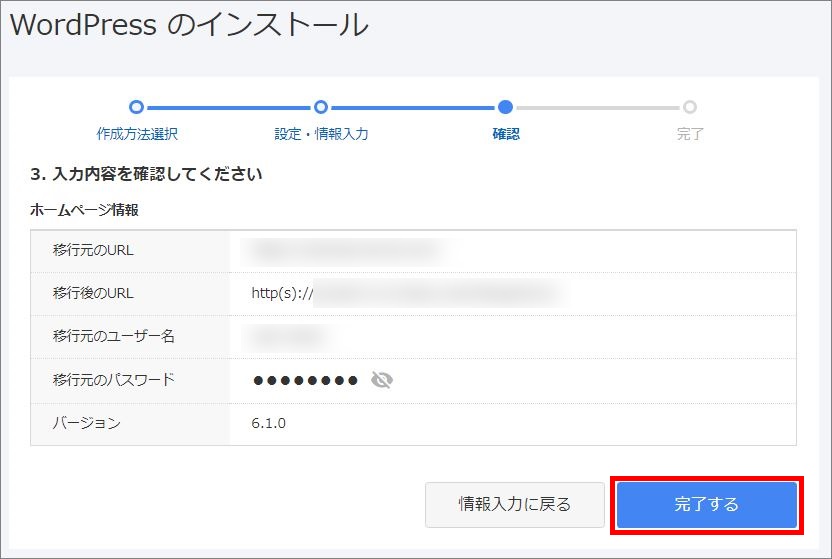Click the blurred 移行元のユーザー名 value

click(289, 336)
